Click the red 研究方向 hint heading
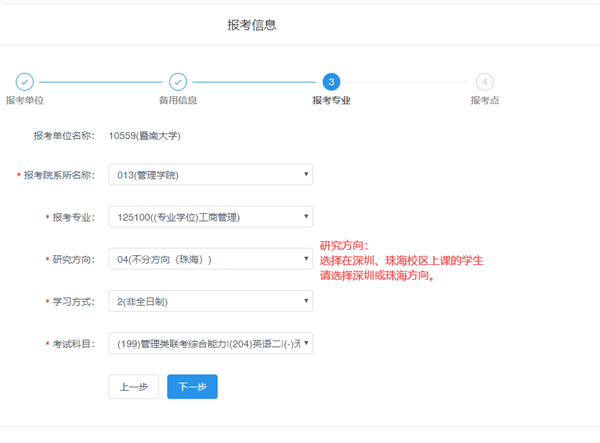 [344, 246]
